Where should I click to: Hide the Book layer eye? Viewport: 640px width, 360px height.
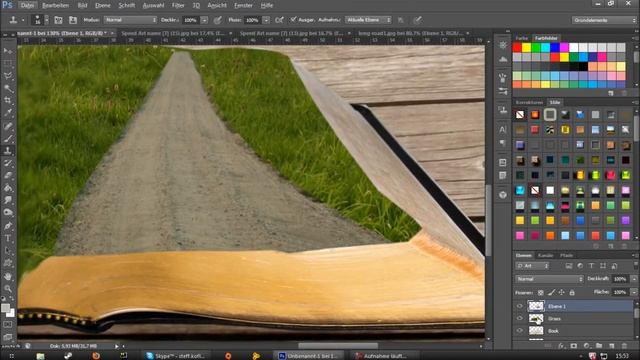(x=520, y=331)
